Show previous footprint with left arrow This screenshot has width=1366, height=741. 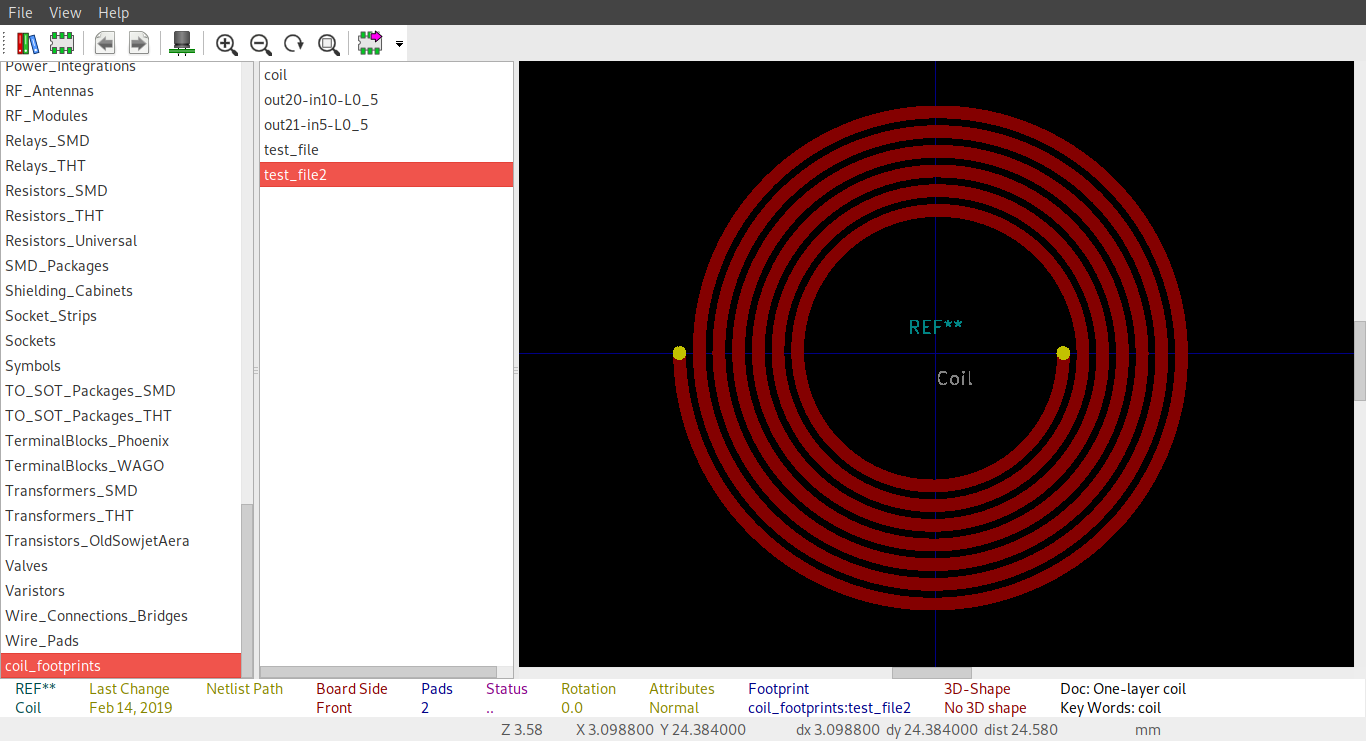105,43
